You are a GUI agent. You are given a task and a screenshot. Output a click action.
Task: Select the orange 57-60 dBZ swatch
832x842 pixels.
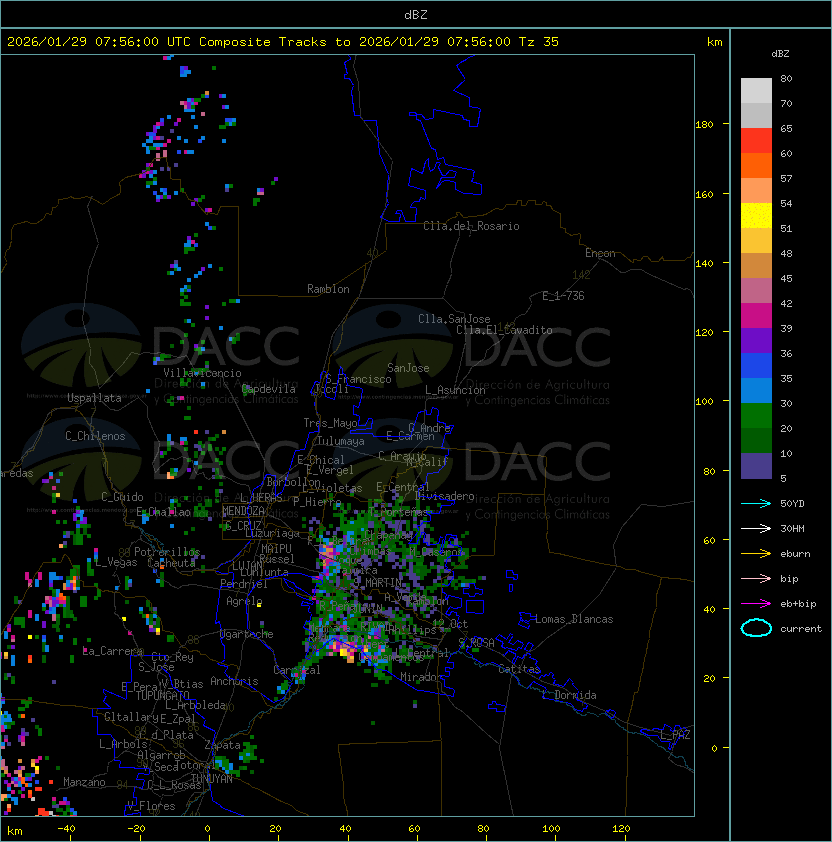pyautogui.click(x=756, y=165)
